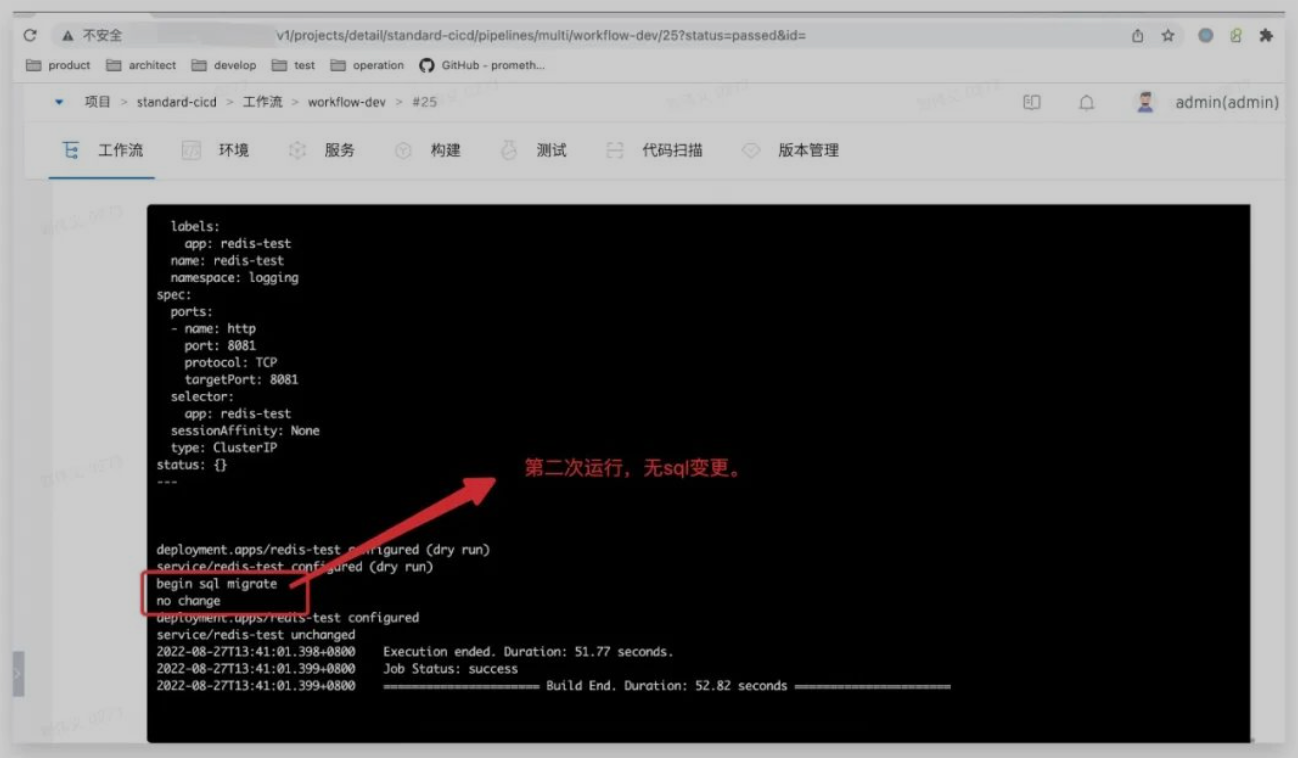The width and height of the screenshot is (1298, 758).
Task: Click 'sessionAffinity: None' log line
Action: (245, 431)
